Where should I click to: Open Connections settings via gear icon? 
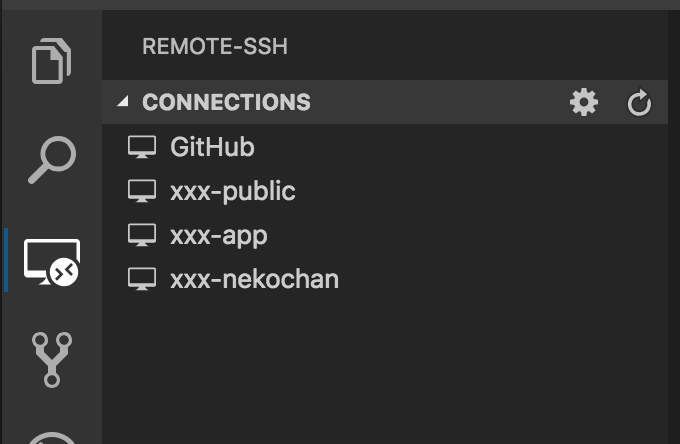click(583, 102)
